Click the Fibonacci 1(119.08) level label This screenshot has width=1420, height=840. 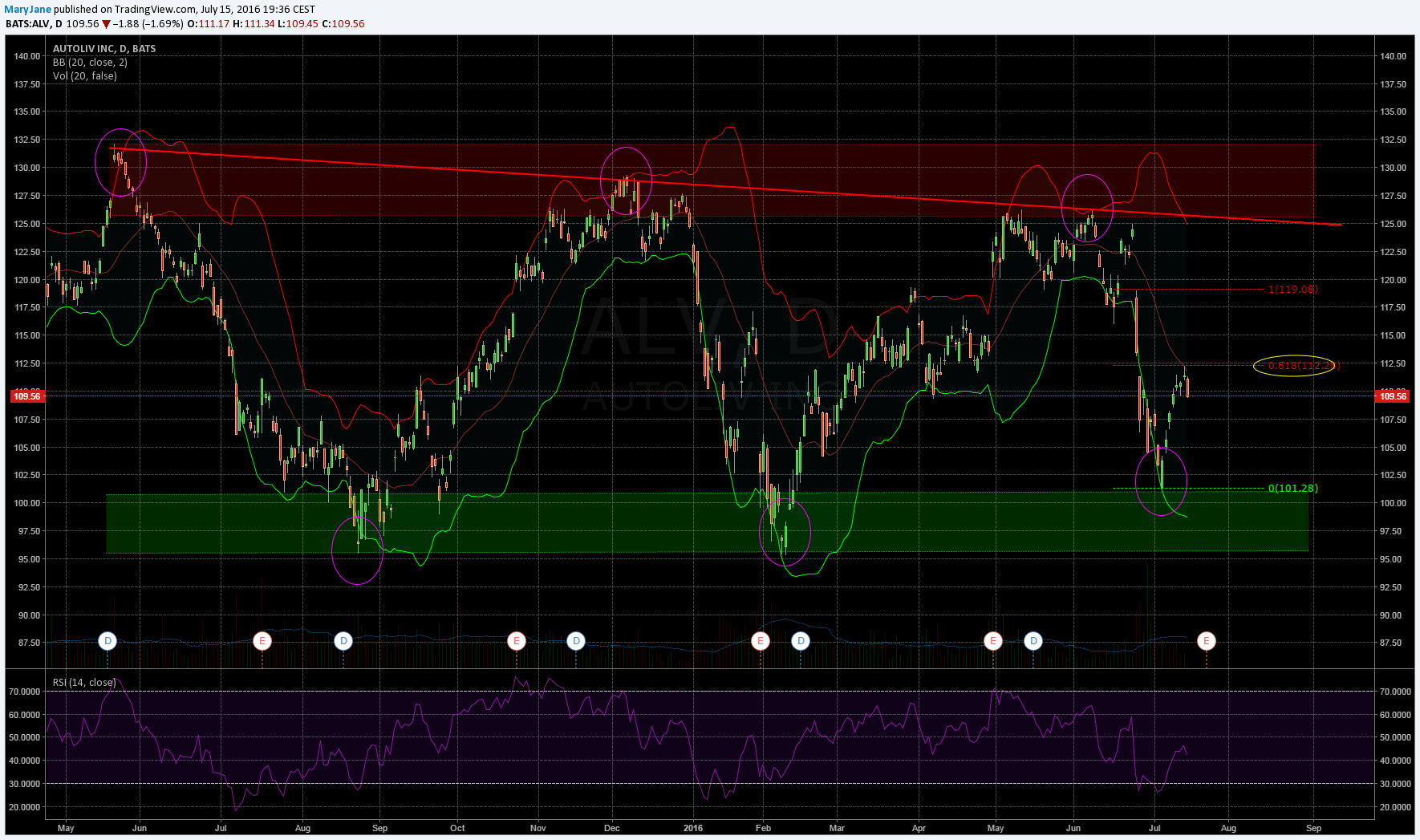click(1292, 290)
